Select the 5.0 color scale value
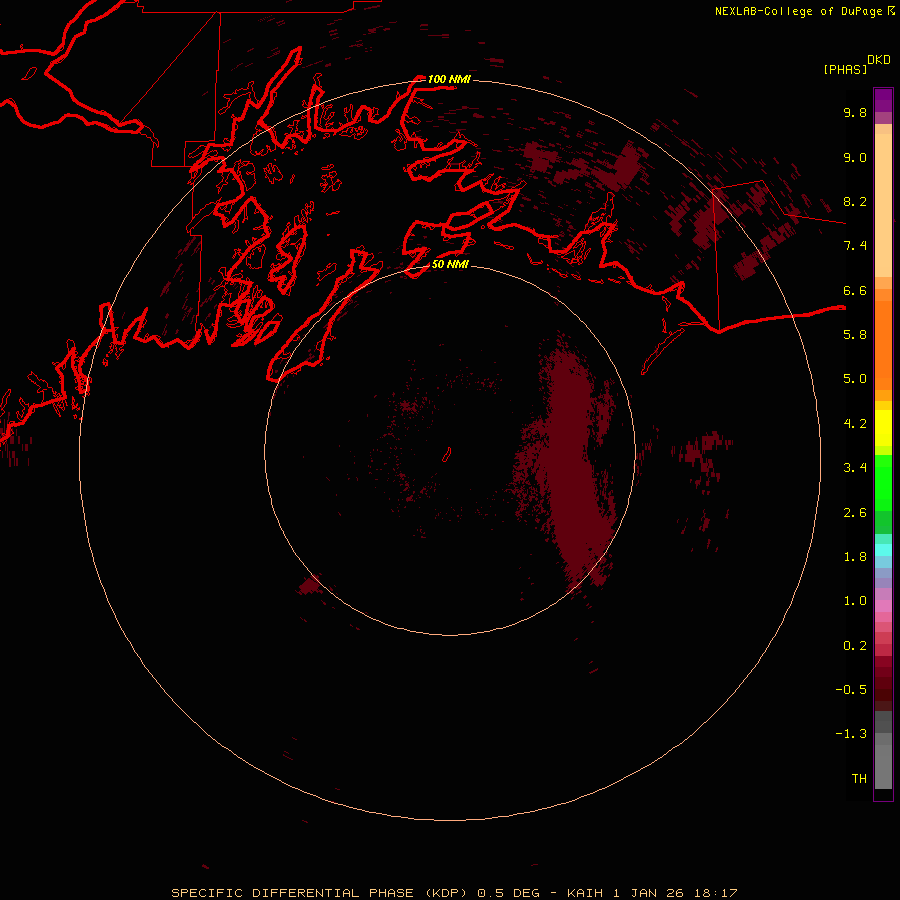This screenshot has height=900, width=900. click(855, 379)
